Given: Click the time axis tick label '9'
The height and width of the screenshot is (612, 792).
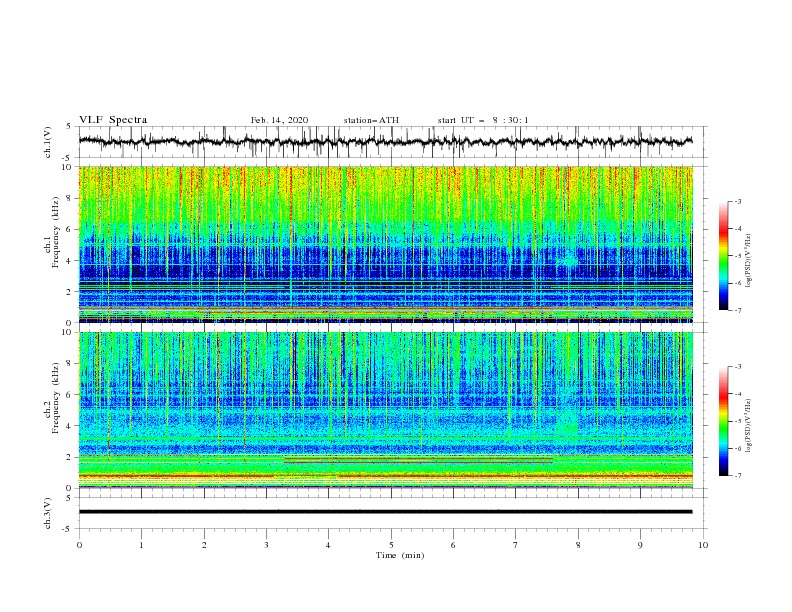Looking at the screenshot, I should click(640, 545).
